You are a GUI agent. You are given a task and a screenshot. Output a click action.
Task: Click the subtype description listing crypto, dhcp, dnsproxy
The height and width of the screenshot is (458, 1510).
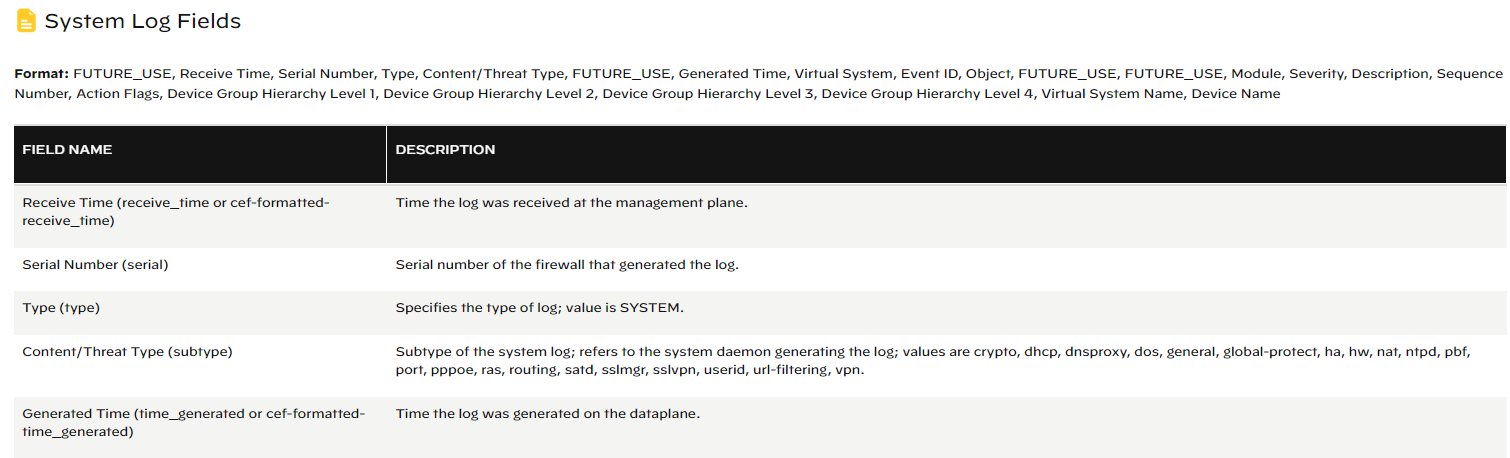tap(935, 361)
